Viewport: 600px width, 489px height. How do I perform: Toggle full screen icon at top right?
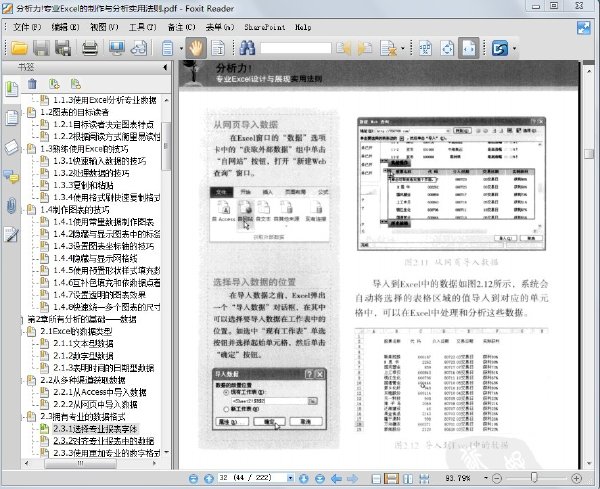tap(584, 28)
